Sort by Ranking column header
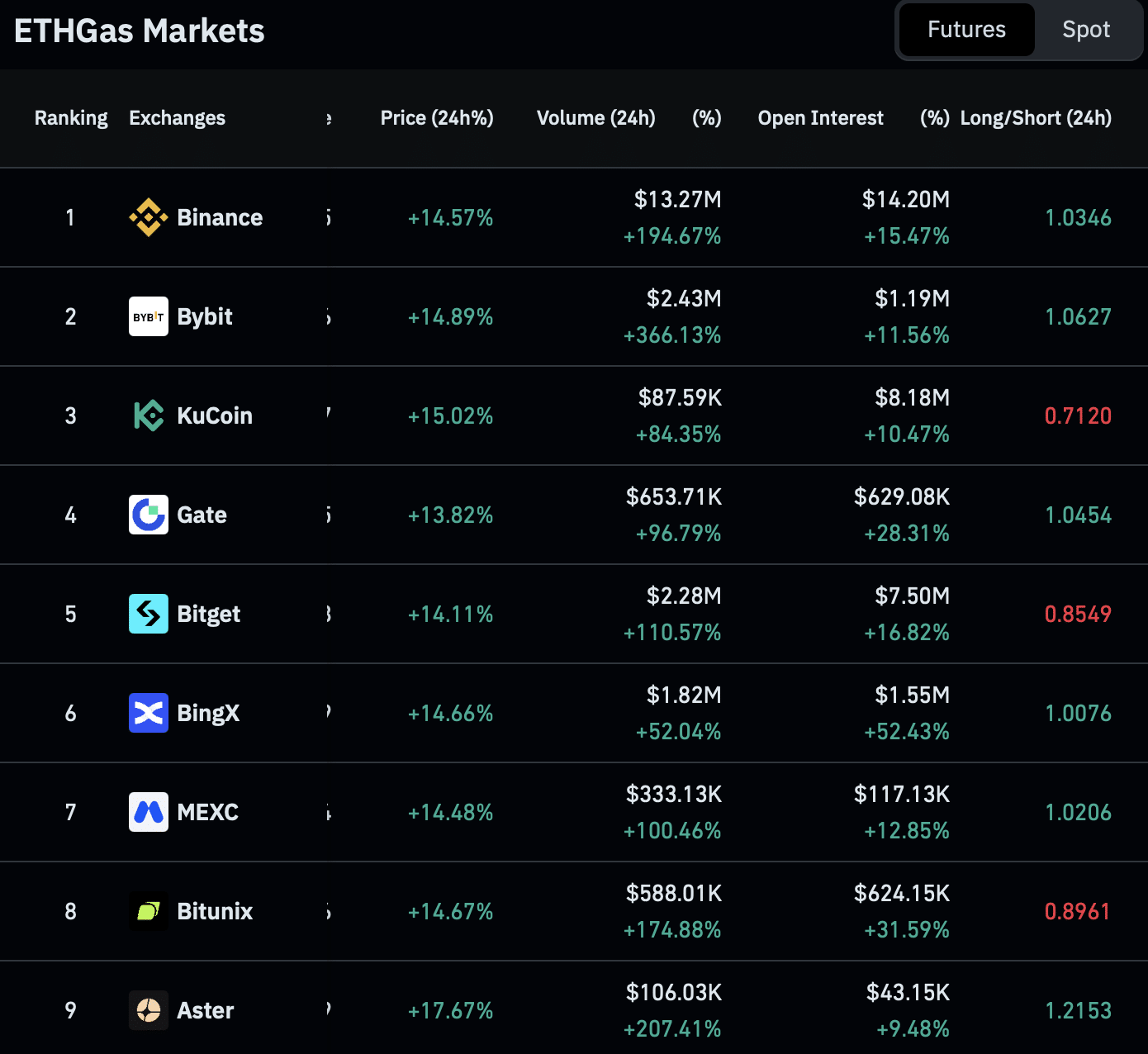1148x1054 pixels. tap(71, 118)
